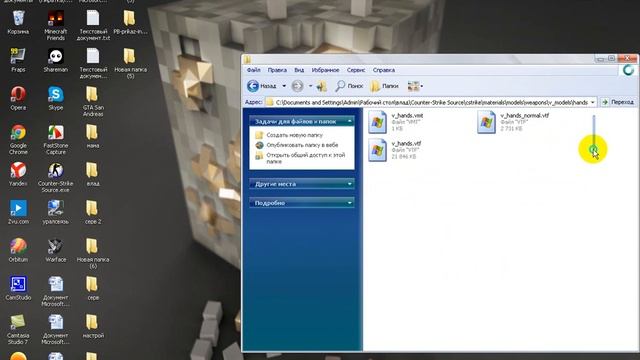Open the Вид menu
The height and width of the screenshot is (360, 640).
(299, 70)
